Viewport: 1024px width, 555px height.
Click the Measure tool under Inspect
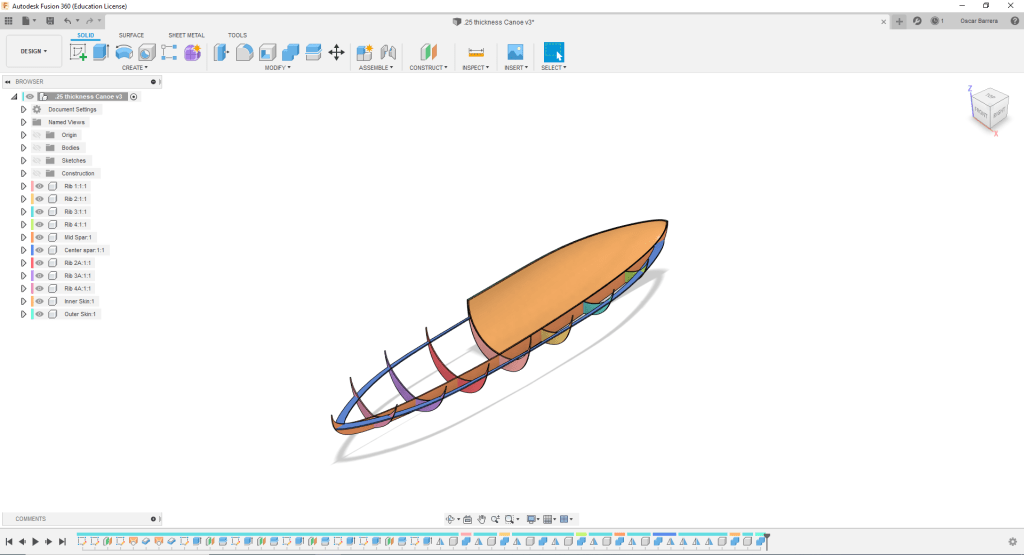(x=476, y=52)
